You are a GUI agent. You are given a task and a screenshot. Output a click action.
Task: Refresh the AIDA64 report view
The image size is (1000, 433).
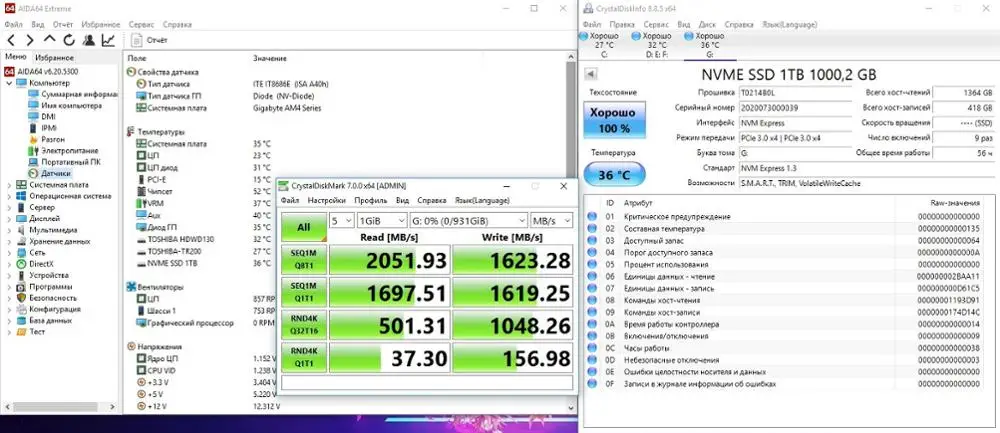click(x=69, y=40)
